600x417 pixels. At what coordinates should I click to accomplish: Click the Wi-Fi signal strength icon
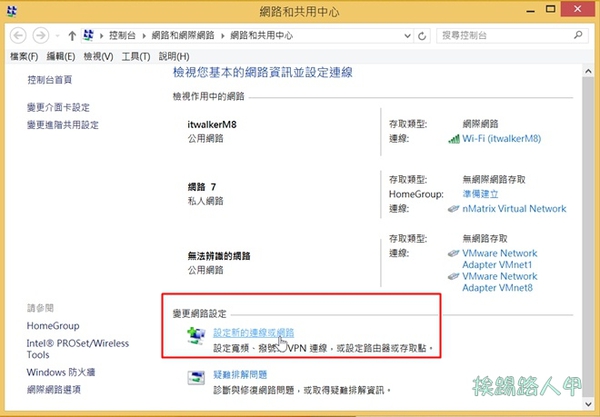(x=454, y=139)
